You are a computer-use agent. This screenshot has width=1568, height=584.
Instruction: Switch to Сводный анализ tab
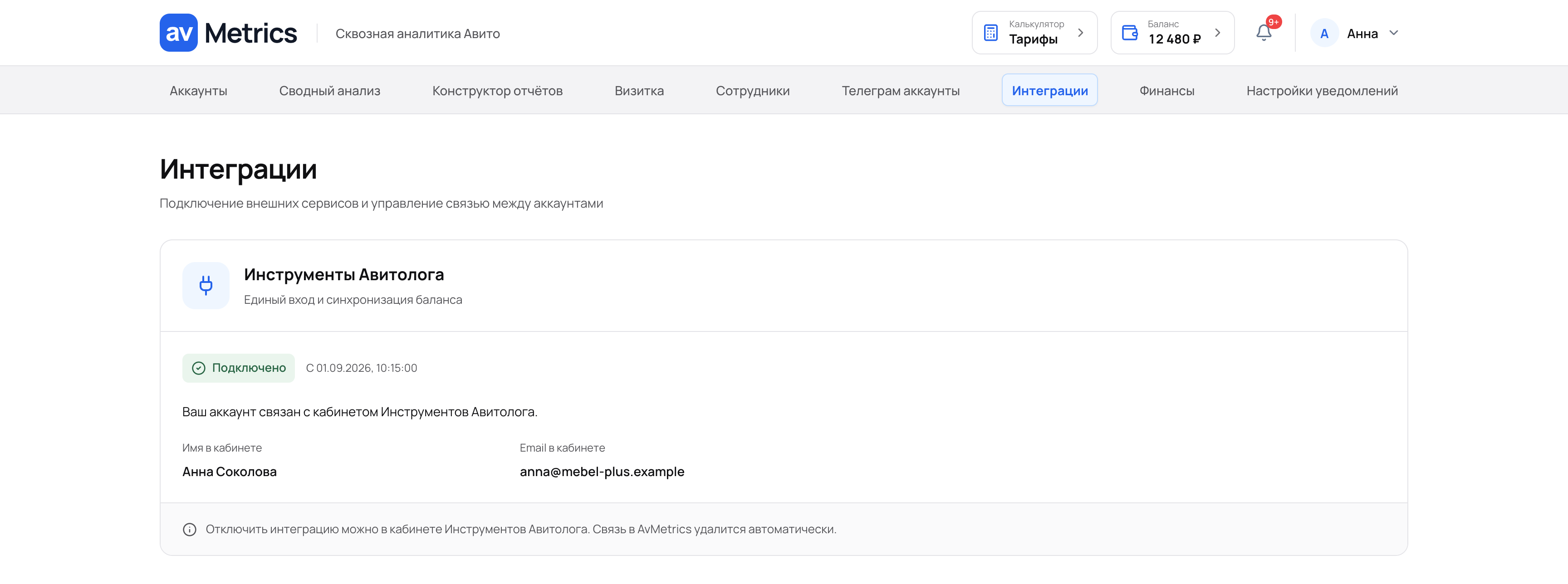(x=329, y=91)
